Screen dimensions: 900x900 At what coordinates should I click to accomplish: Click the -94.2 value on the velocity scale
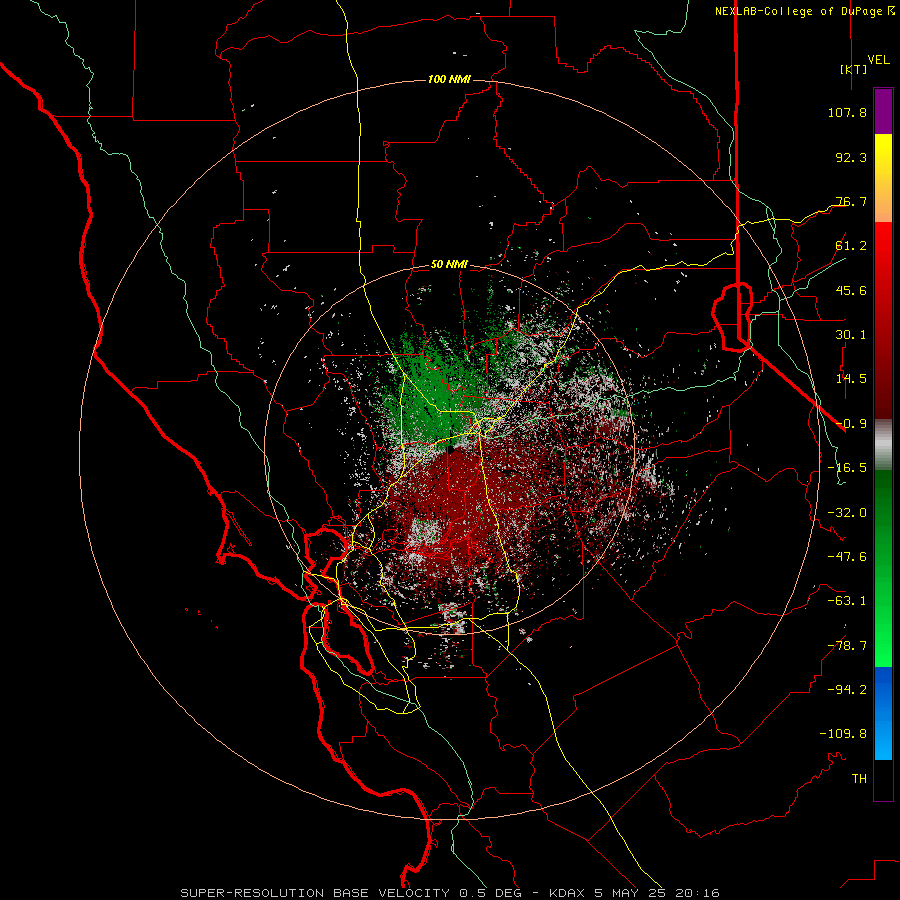[847, 690]
